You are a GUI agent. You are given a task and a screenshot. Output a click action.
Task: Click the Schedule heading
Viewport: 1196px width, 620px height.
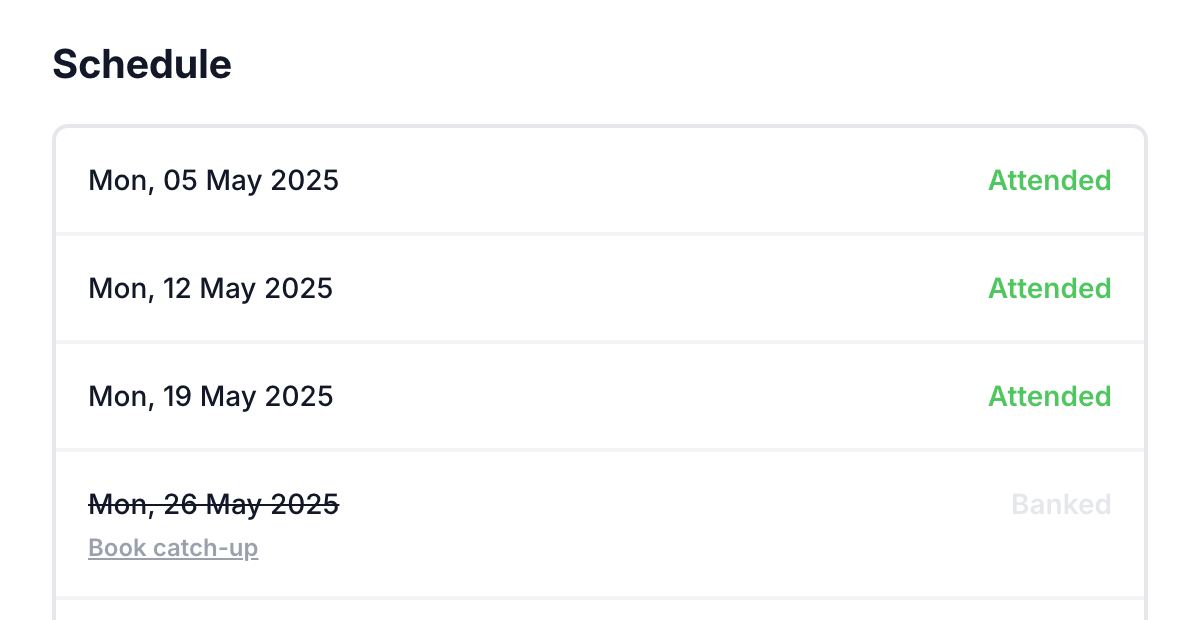coord(142,65)
